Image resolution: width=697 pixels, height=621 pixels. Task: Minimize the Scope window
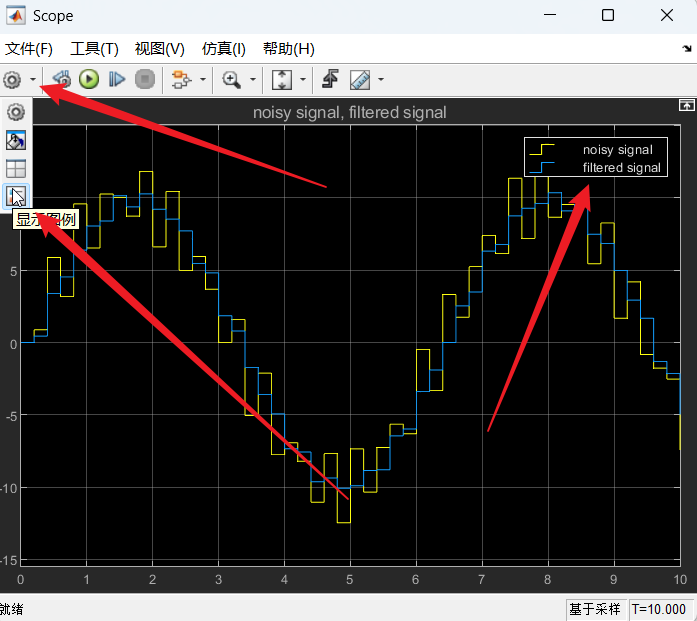click(x=550, y=15)
